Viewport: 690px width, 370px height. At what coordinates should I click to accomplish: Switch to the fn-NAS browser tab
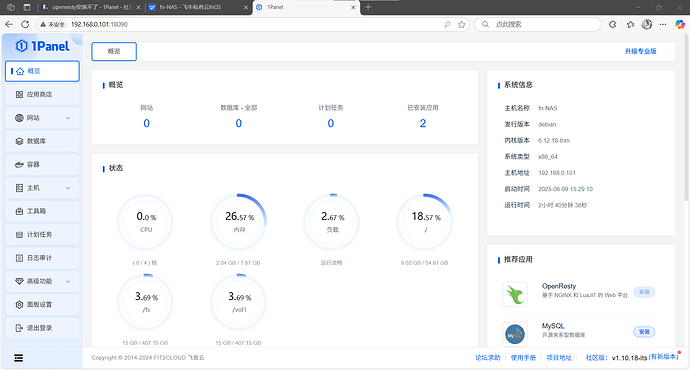[x=199, y=7]
